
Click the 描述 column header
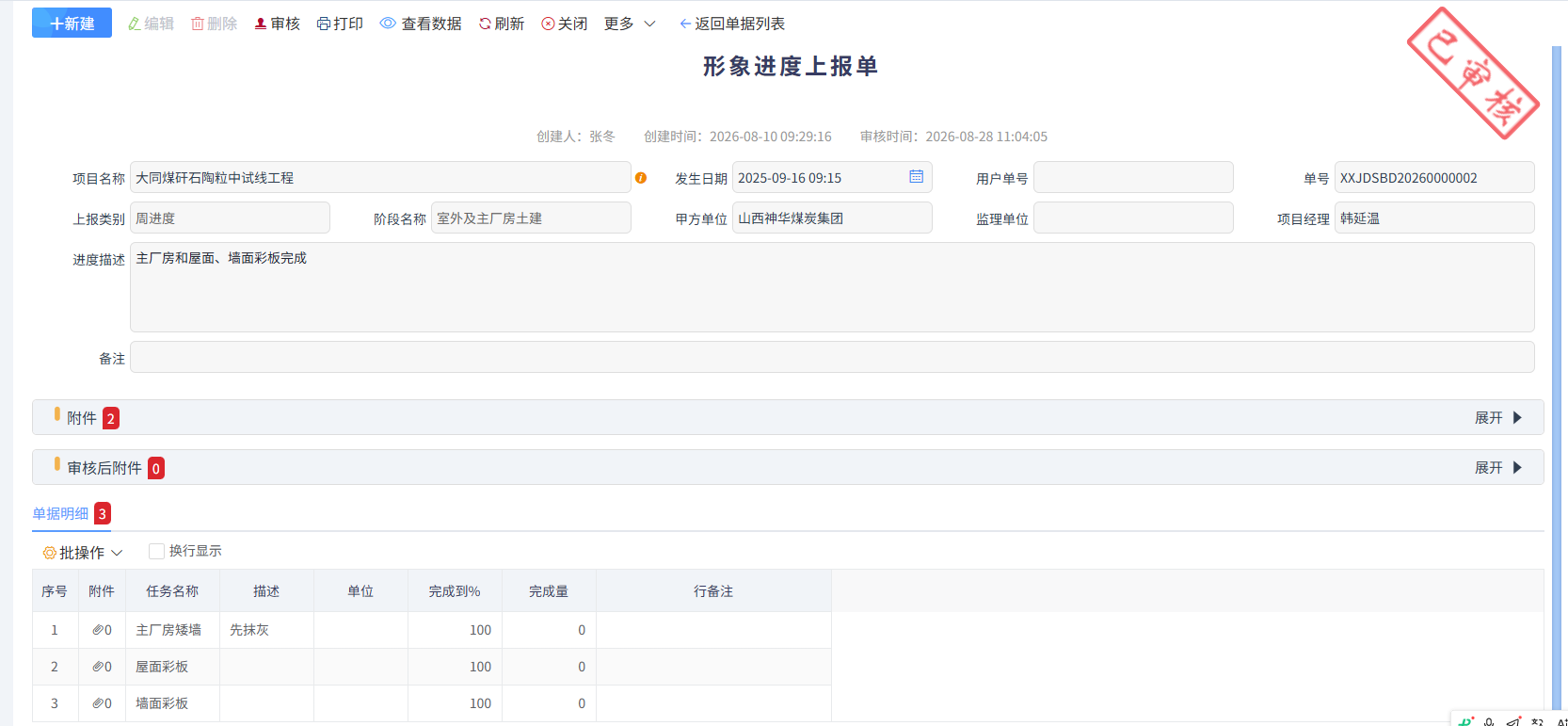tap(266, 590)
